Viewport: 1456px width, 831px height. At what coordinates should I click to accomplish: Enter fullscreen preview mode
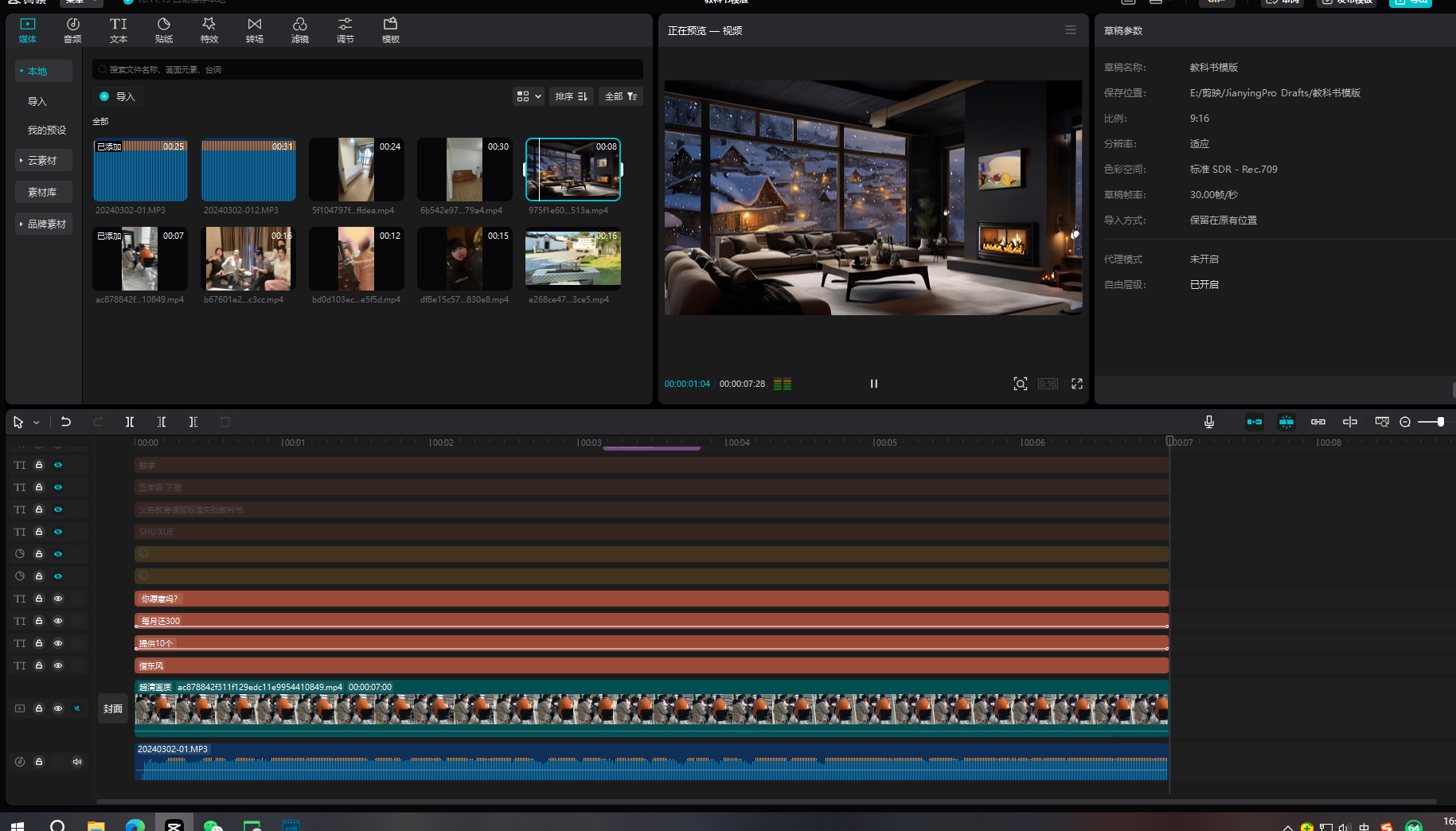[x=1077, y=384]
